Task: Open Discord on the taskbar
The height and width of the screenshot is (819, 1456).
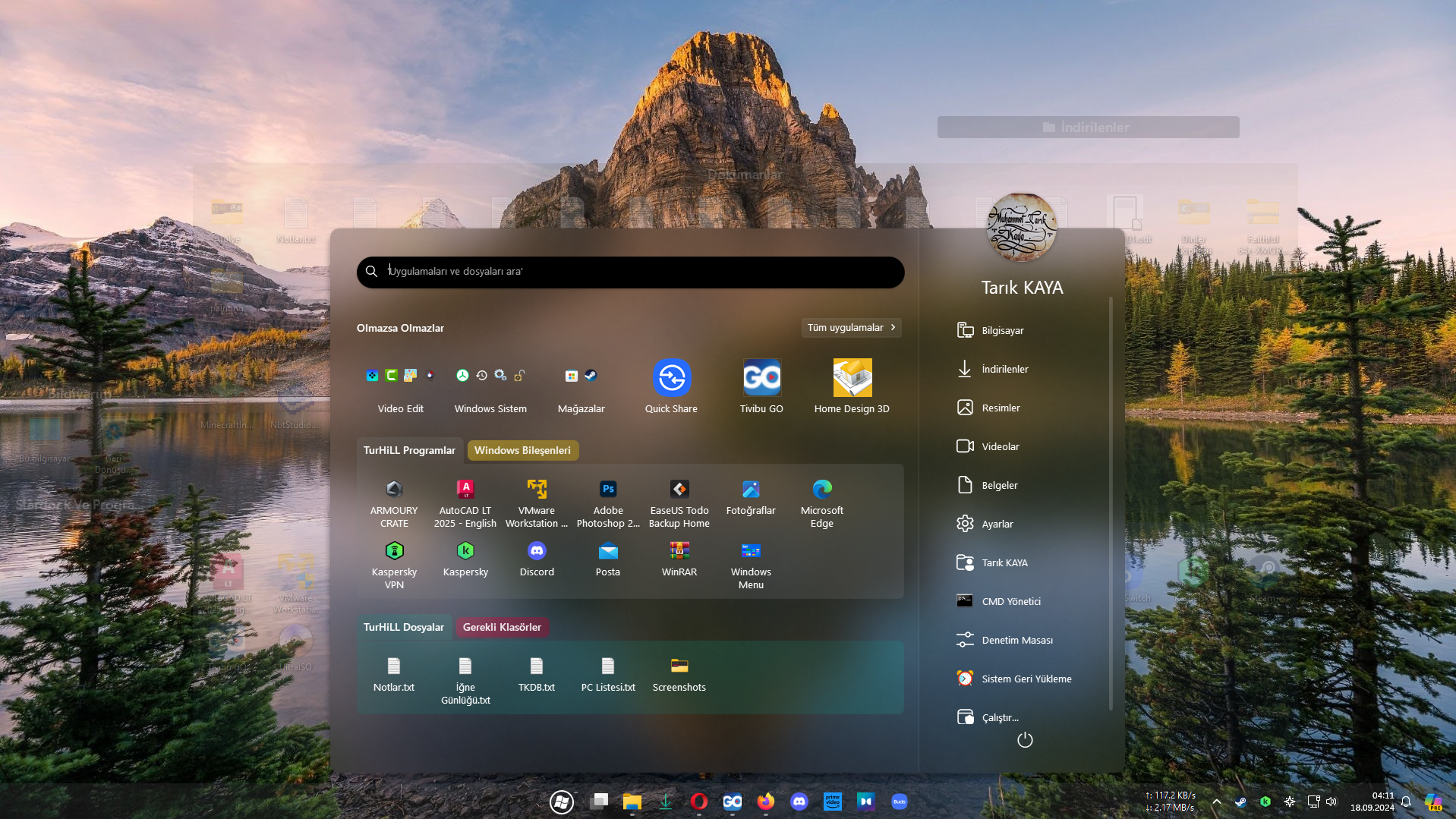Action: click(x=799, y=802)
